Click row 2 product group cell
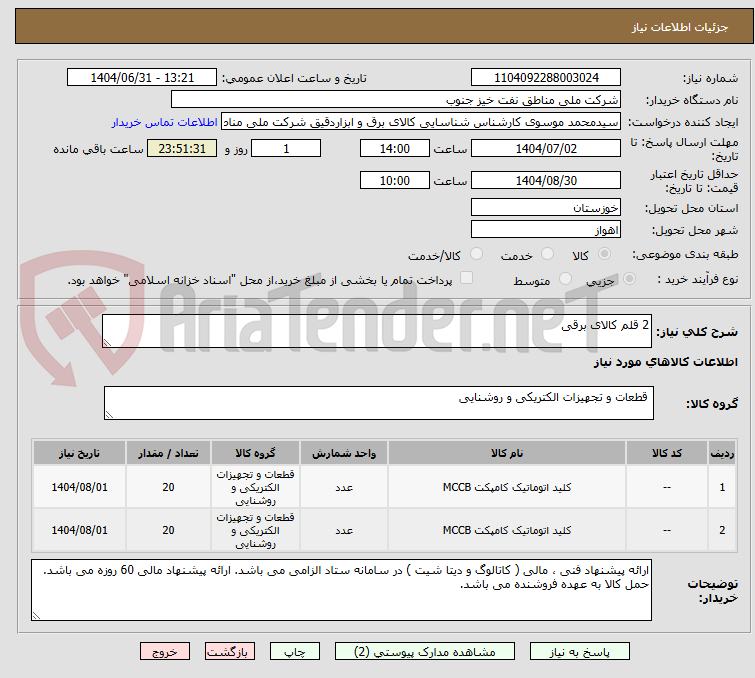755x678 pixels. (255, 530)
